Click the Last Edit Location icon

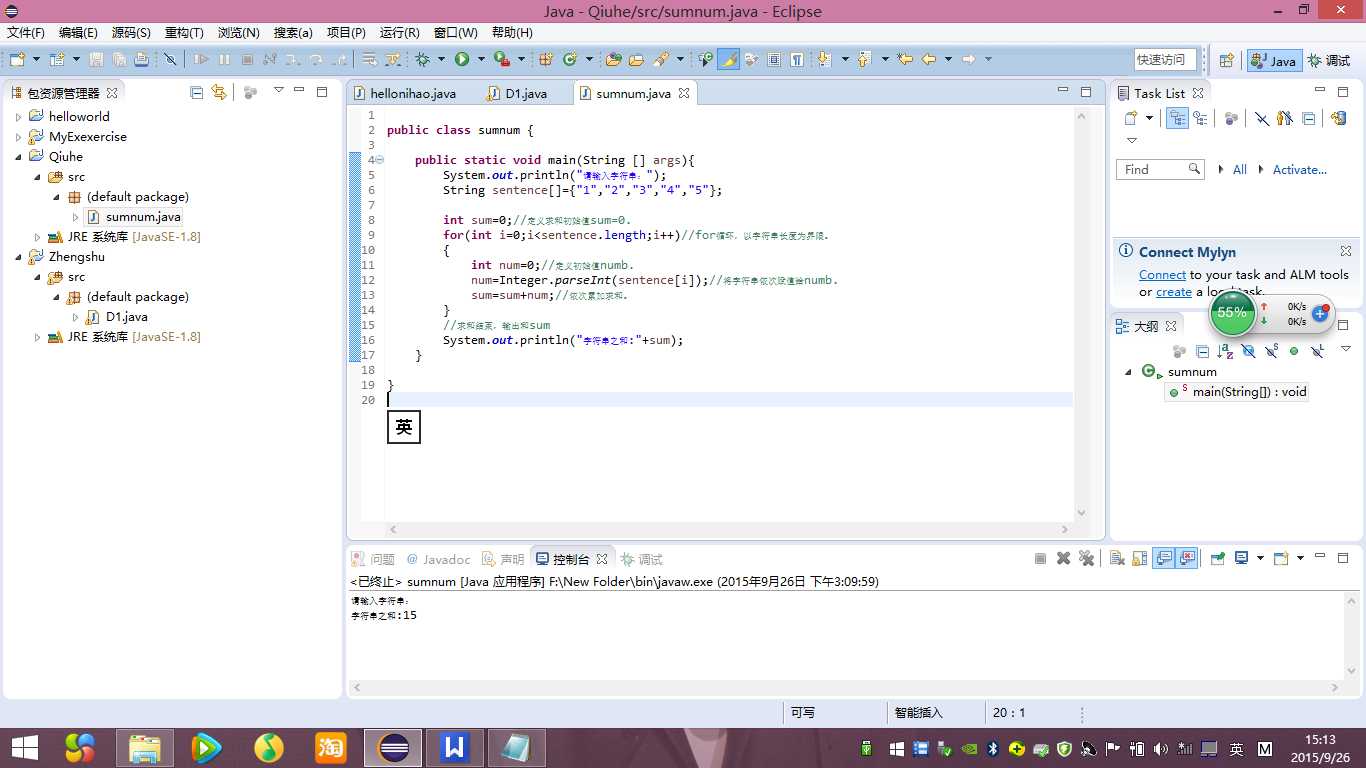905,60
